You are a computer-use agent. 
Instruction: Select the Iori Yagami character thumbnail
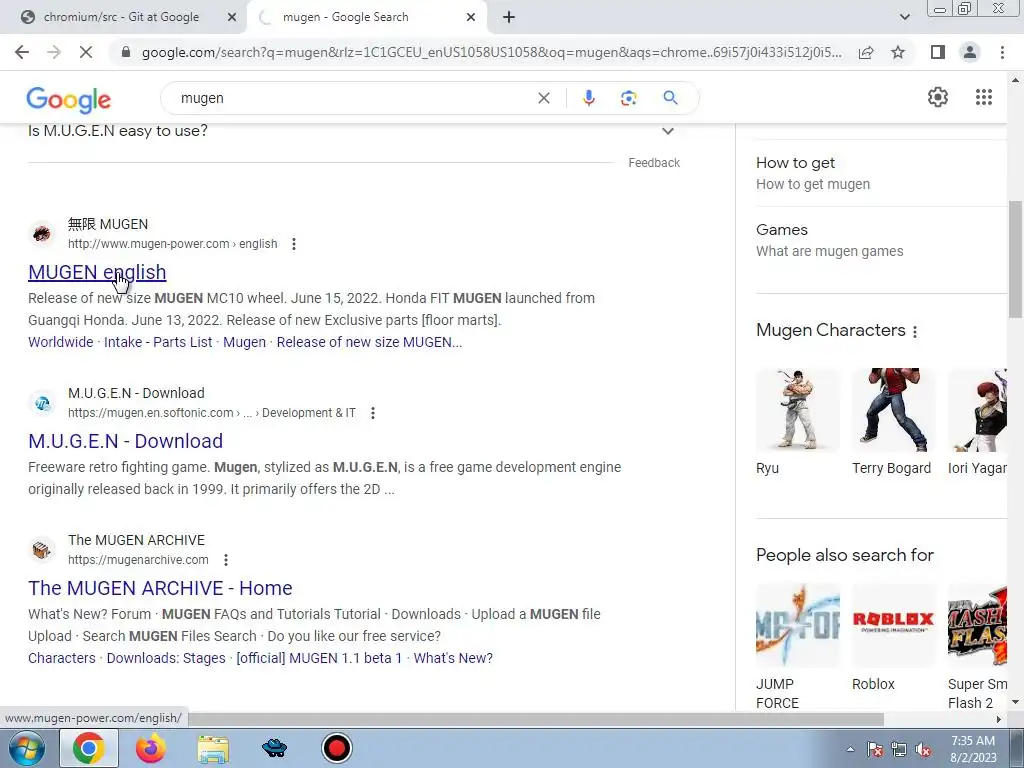(x=978, y=410)
